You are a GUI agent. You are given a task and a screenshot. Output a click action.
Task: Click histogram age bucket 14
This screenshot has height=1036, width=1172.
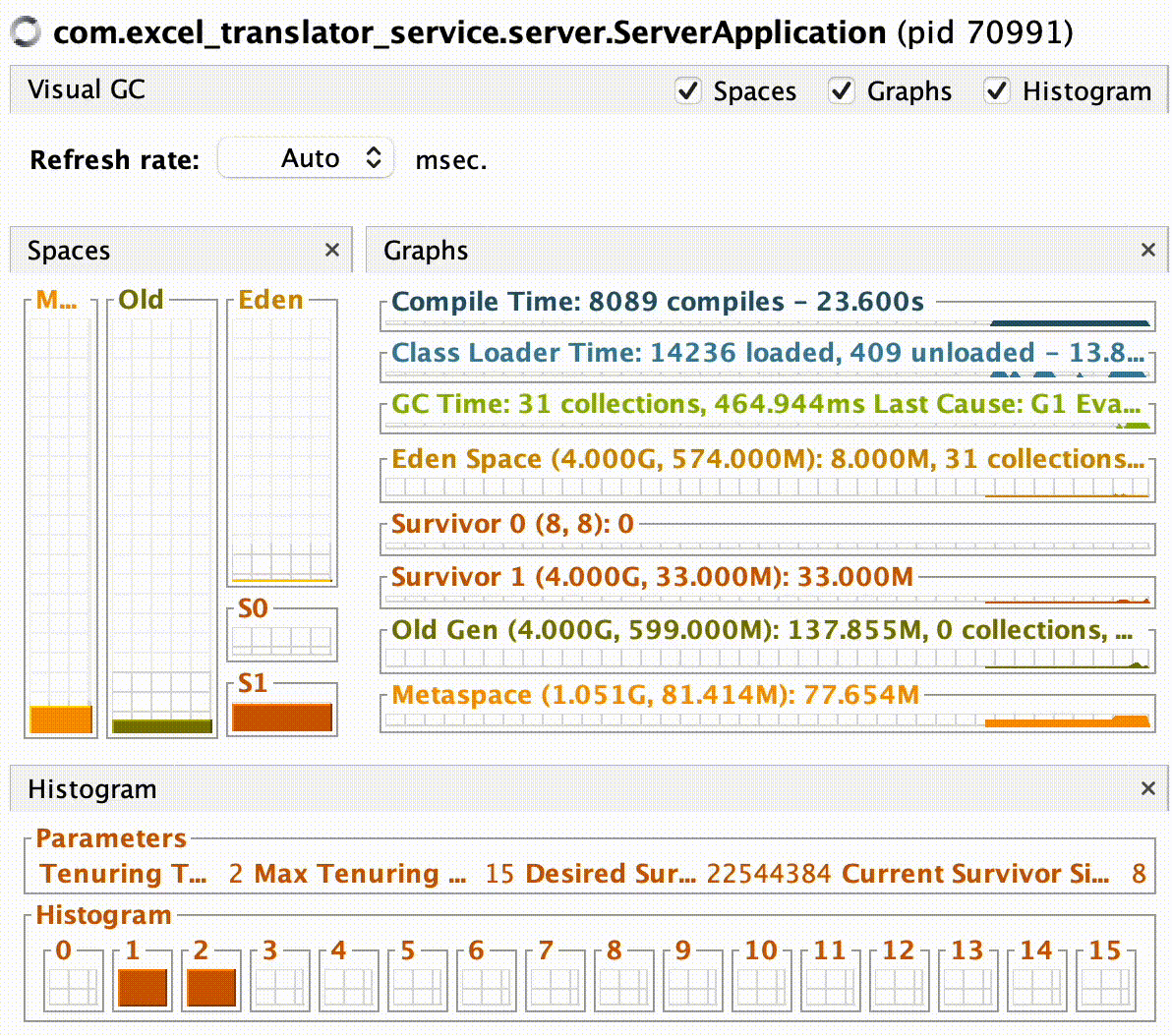pyautogui.click(x=1036, y=980)
